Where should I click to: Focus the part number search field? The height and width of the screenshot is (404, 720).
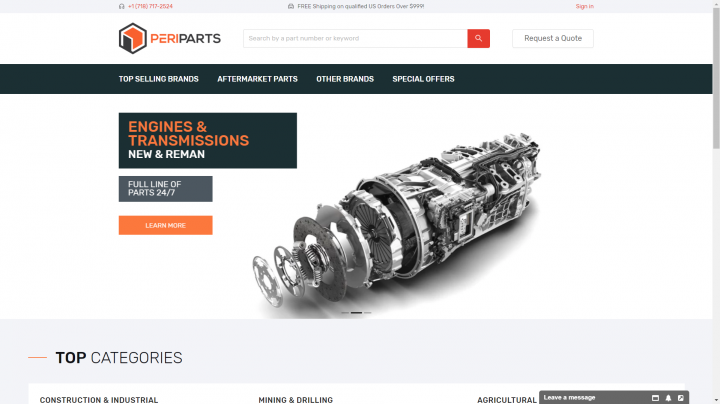[355, 39]
